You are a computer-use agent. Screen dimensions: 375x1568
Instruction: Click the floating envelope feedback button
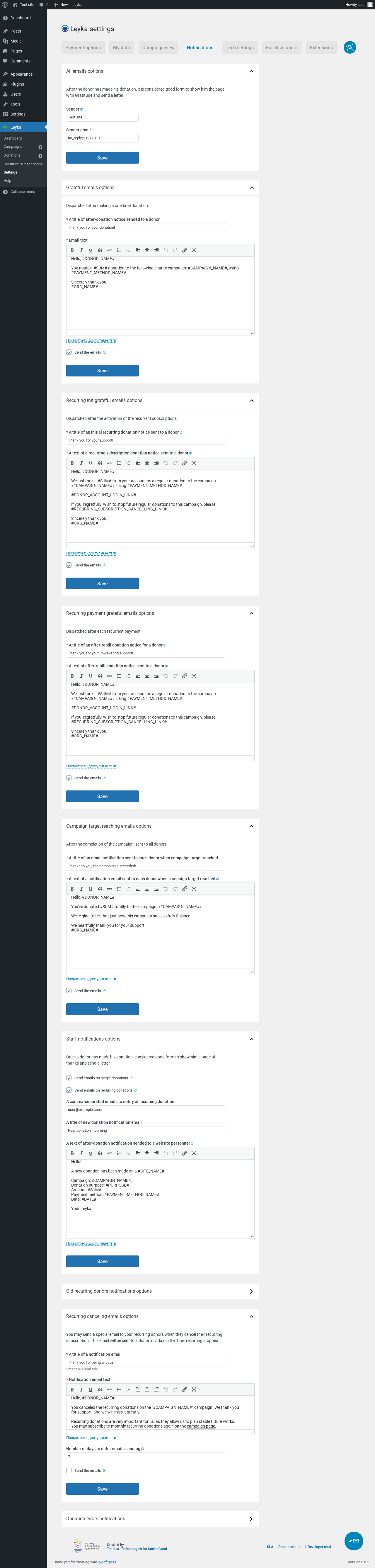(x=354, y=1541)
